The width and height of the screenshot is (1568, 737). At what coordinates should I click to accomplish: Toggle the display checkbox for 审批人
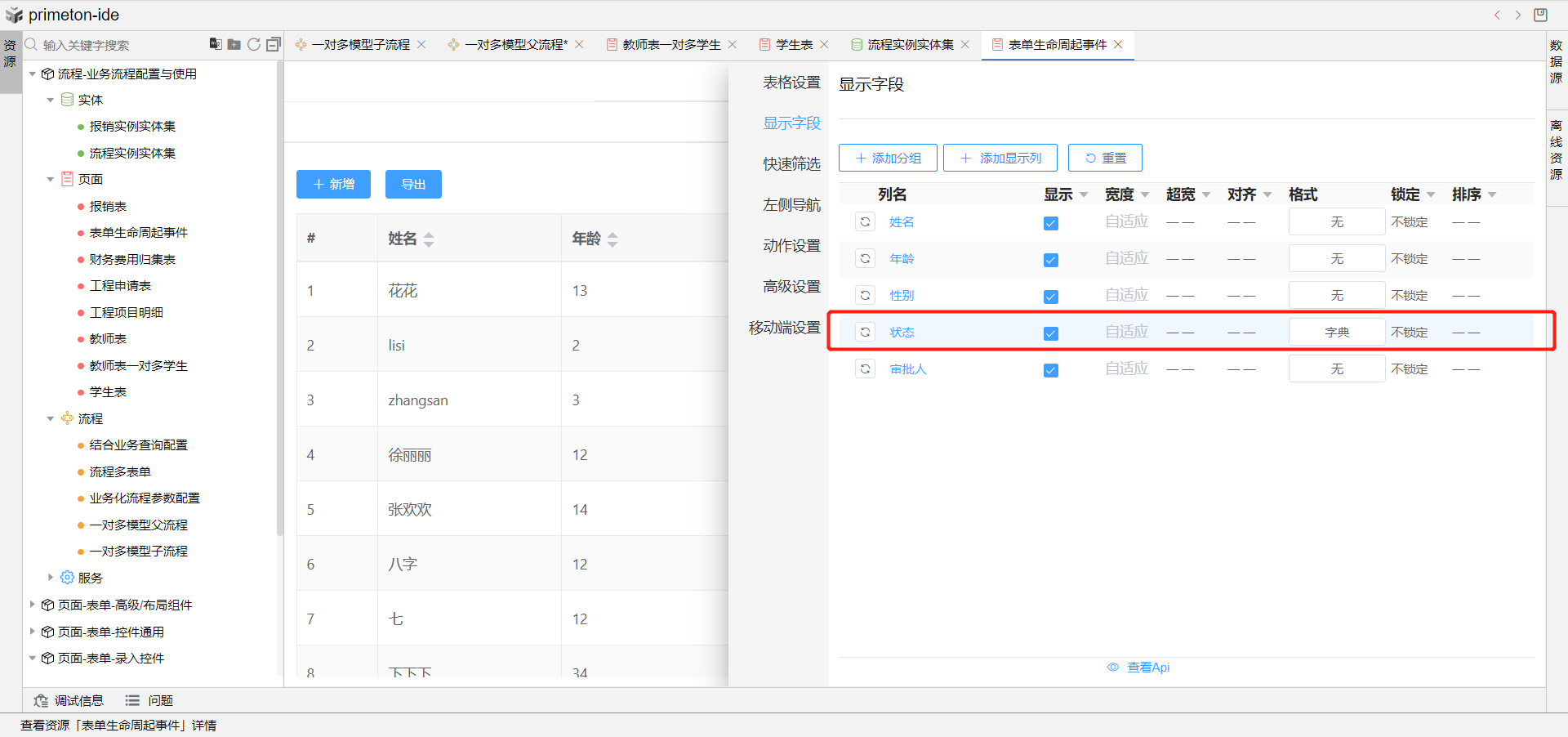tap(1051, 370)
